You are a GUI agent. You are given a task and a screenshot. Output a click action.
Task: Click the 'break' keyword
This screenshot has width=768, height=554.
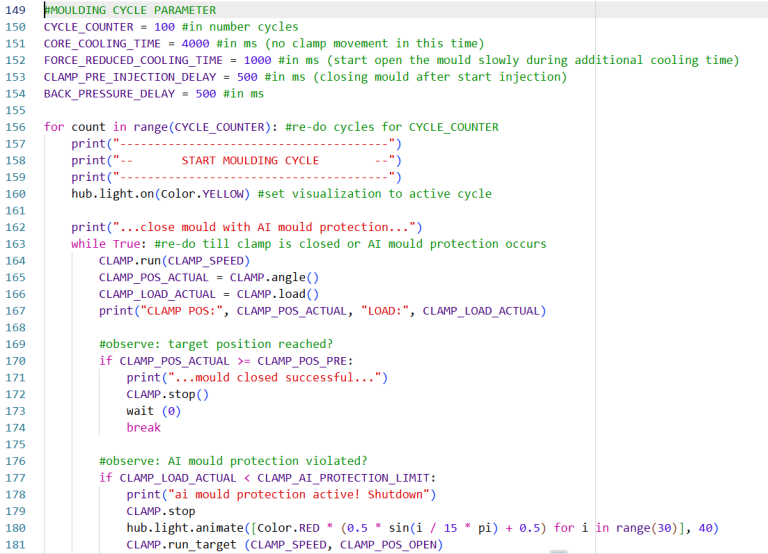coord(143,427)
